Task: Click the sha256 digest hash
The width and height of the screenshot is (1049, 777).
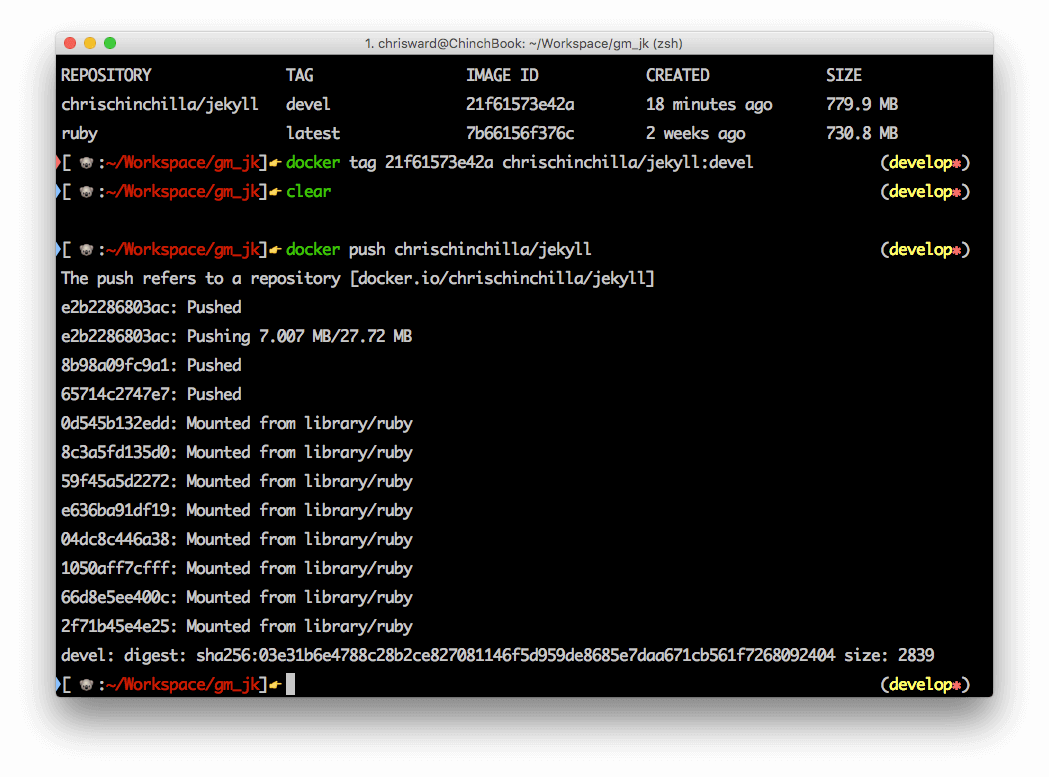Action: pyautogui.click(x=515, y=655)
